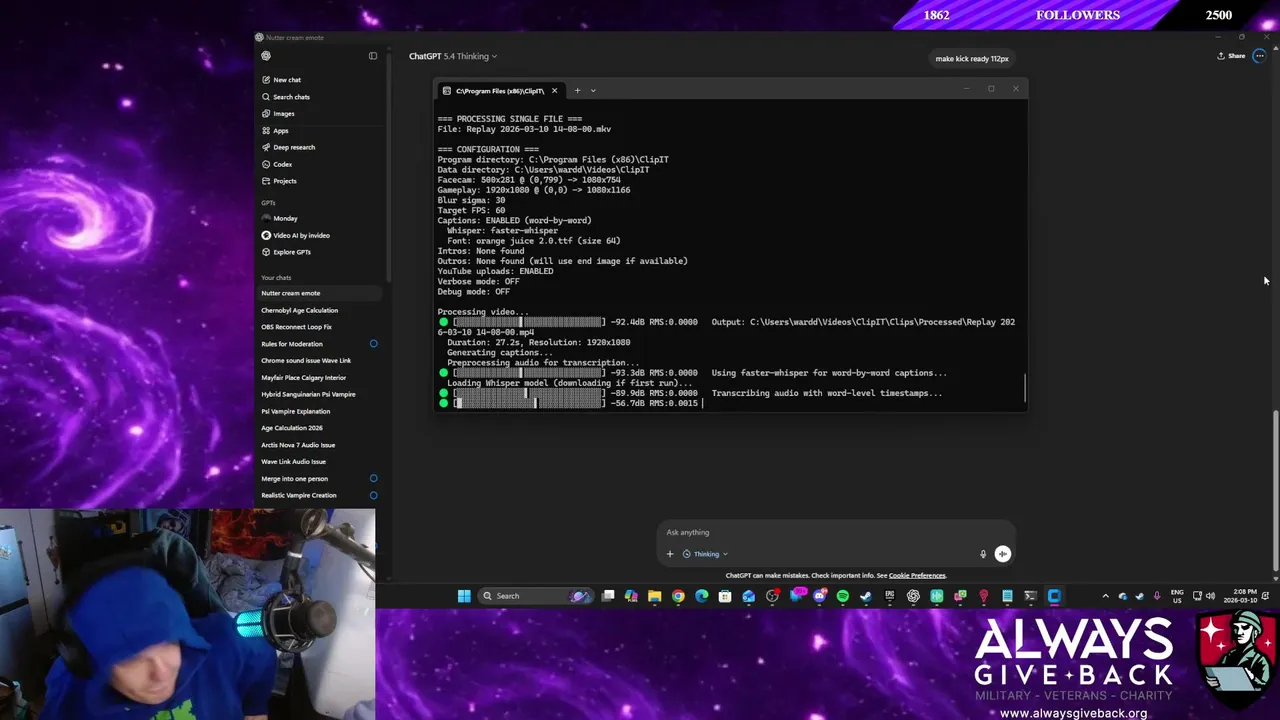Expand the Thinking mode dropdown in composer
The width and height of the screenshot is (1280, 720).
click(705, 554)
